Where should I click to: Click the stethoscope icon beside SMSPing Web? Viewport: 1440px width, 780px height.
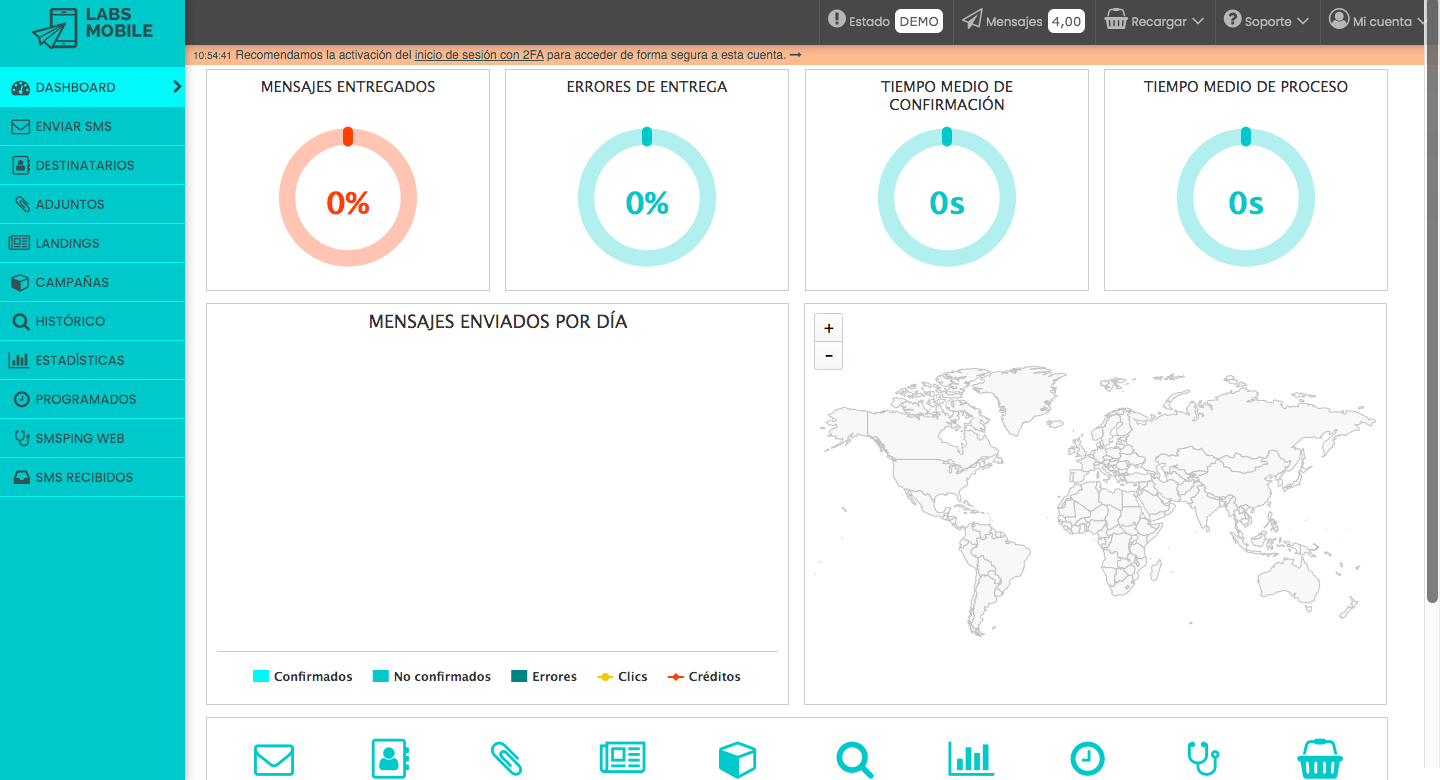tap(22, 438)
